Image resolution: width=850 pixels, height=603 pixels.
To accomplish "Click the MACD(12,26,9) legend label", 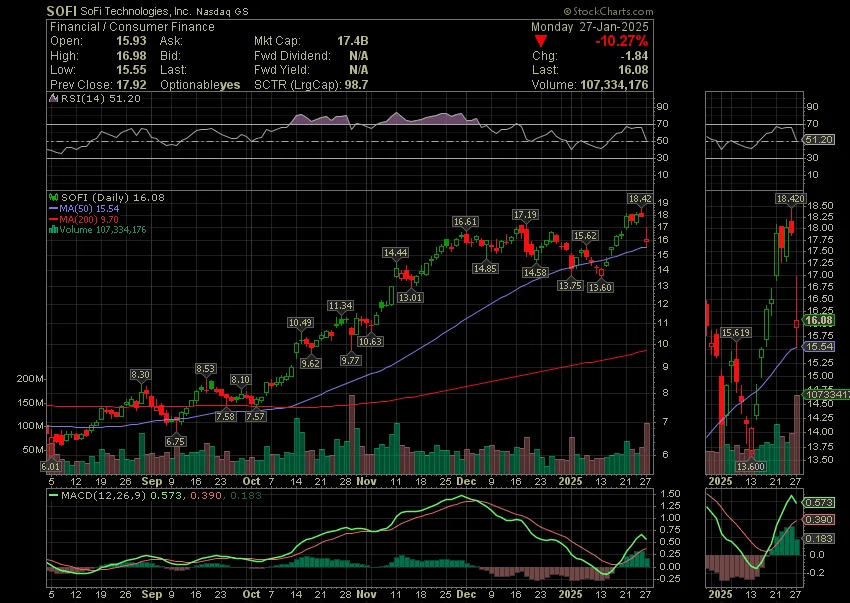I will point(103,496).
